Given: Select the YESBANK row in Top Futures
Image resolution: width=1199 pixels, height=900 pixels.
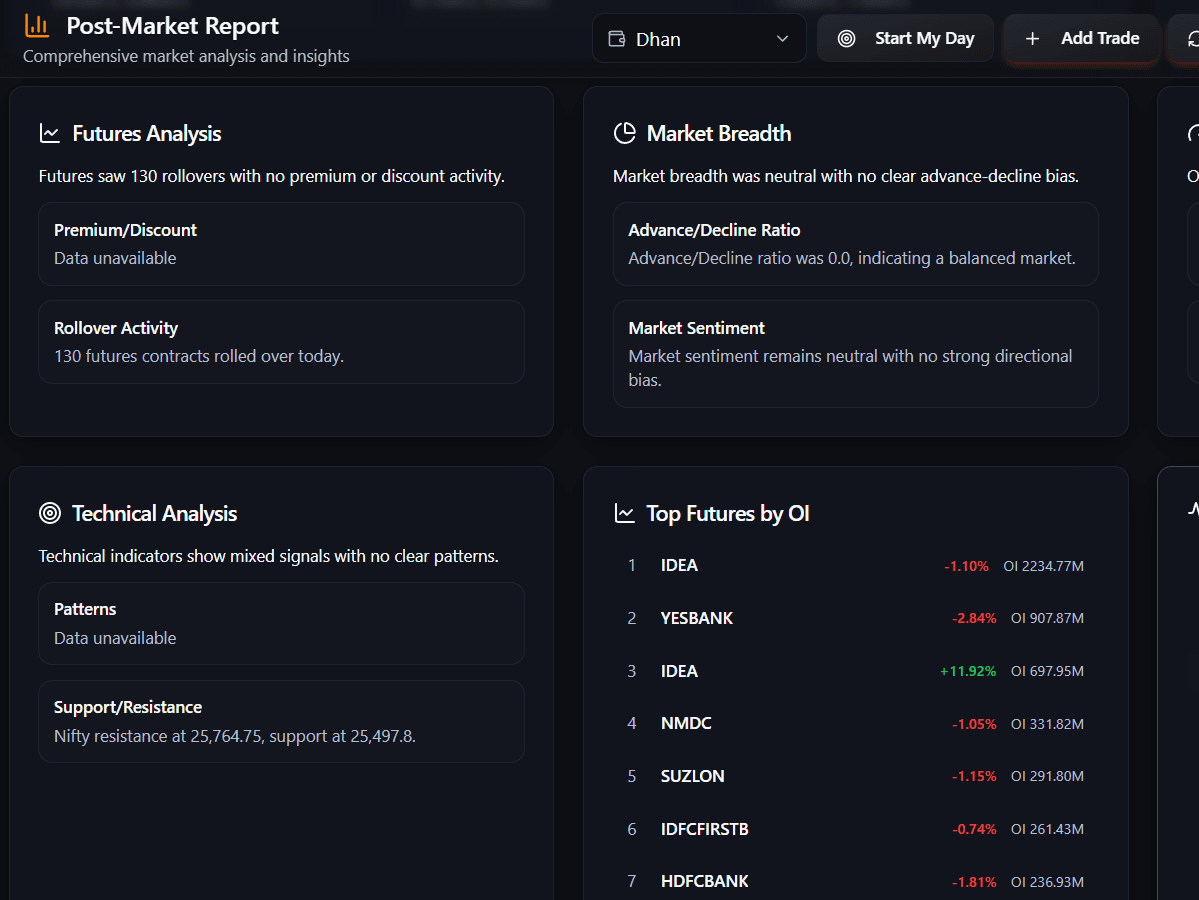Looking at the screenshot, I should [855, 618].
